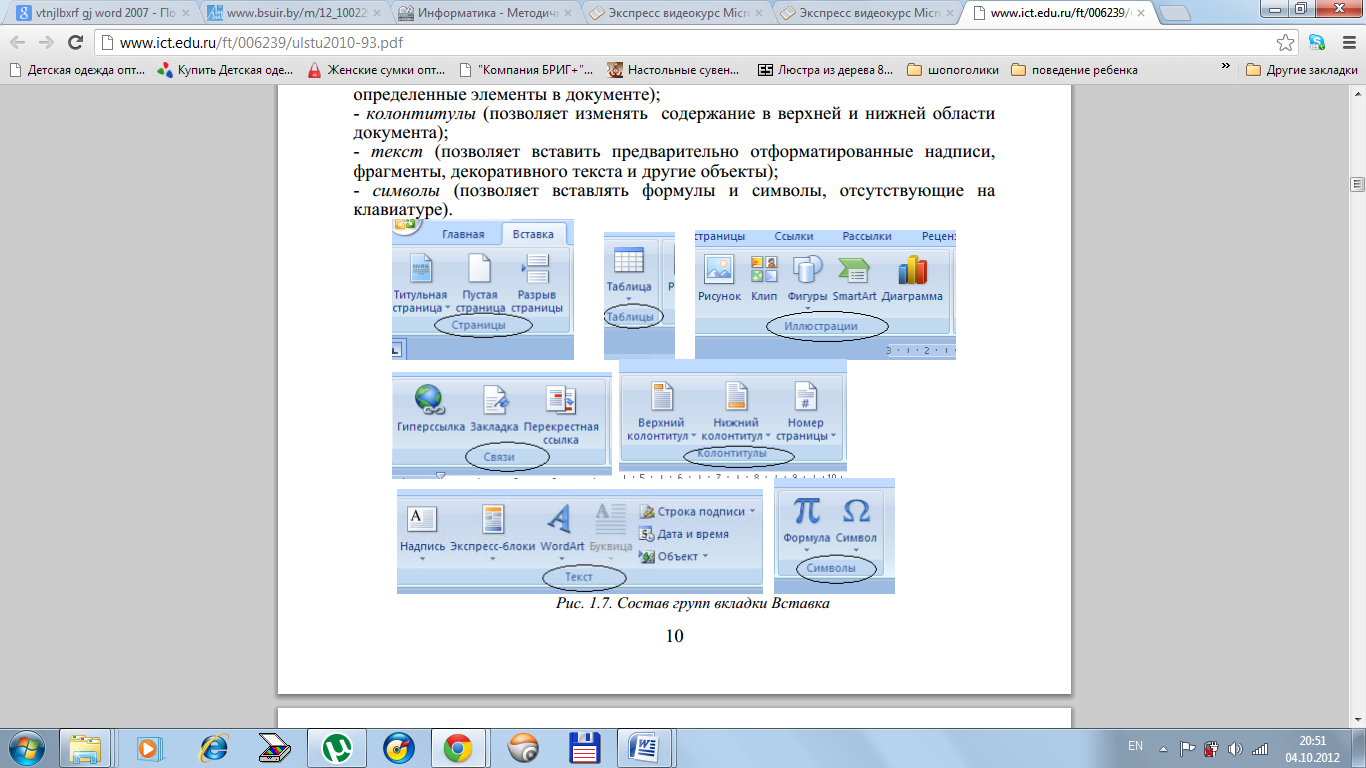The width and height of the screenshot is (1366, 768).
Task: Click the 'Рисунок' picture icon in the figure
Action: (x=719, y=269)
